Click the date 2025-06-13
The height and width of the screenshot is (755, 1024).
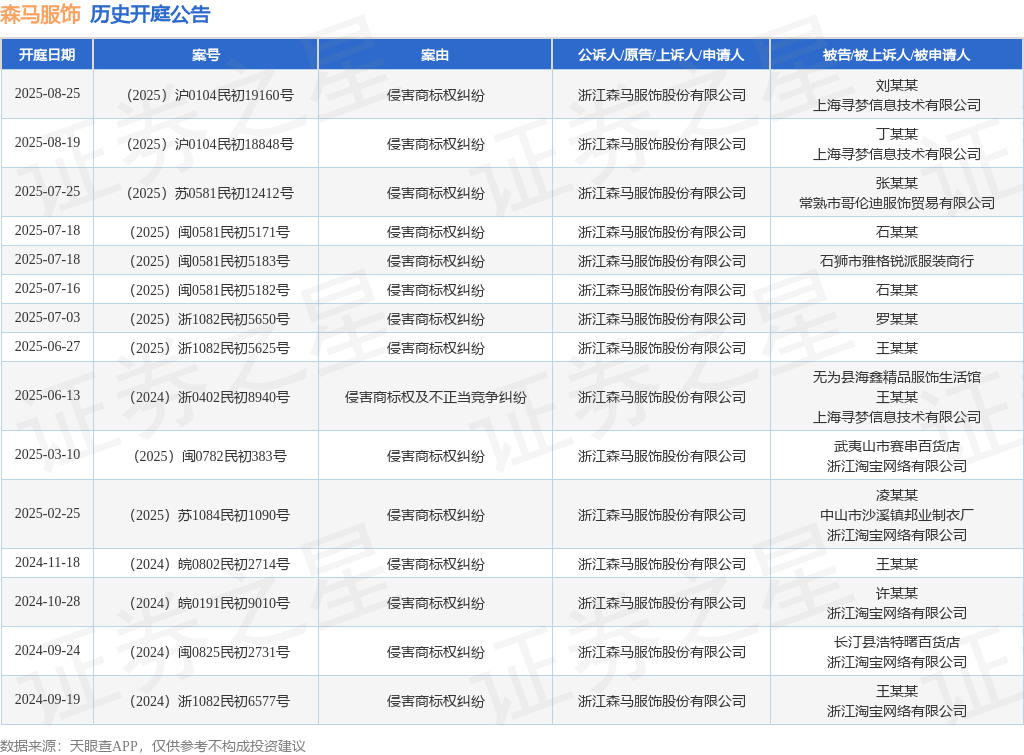[x=47, y=395]
